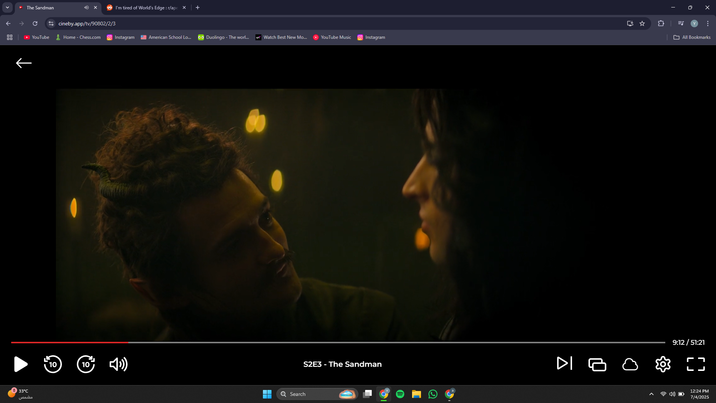Switch to the World's Edge Reddit tab

click(146, 8)
